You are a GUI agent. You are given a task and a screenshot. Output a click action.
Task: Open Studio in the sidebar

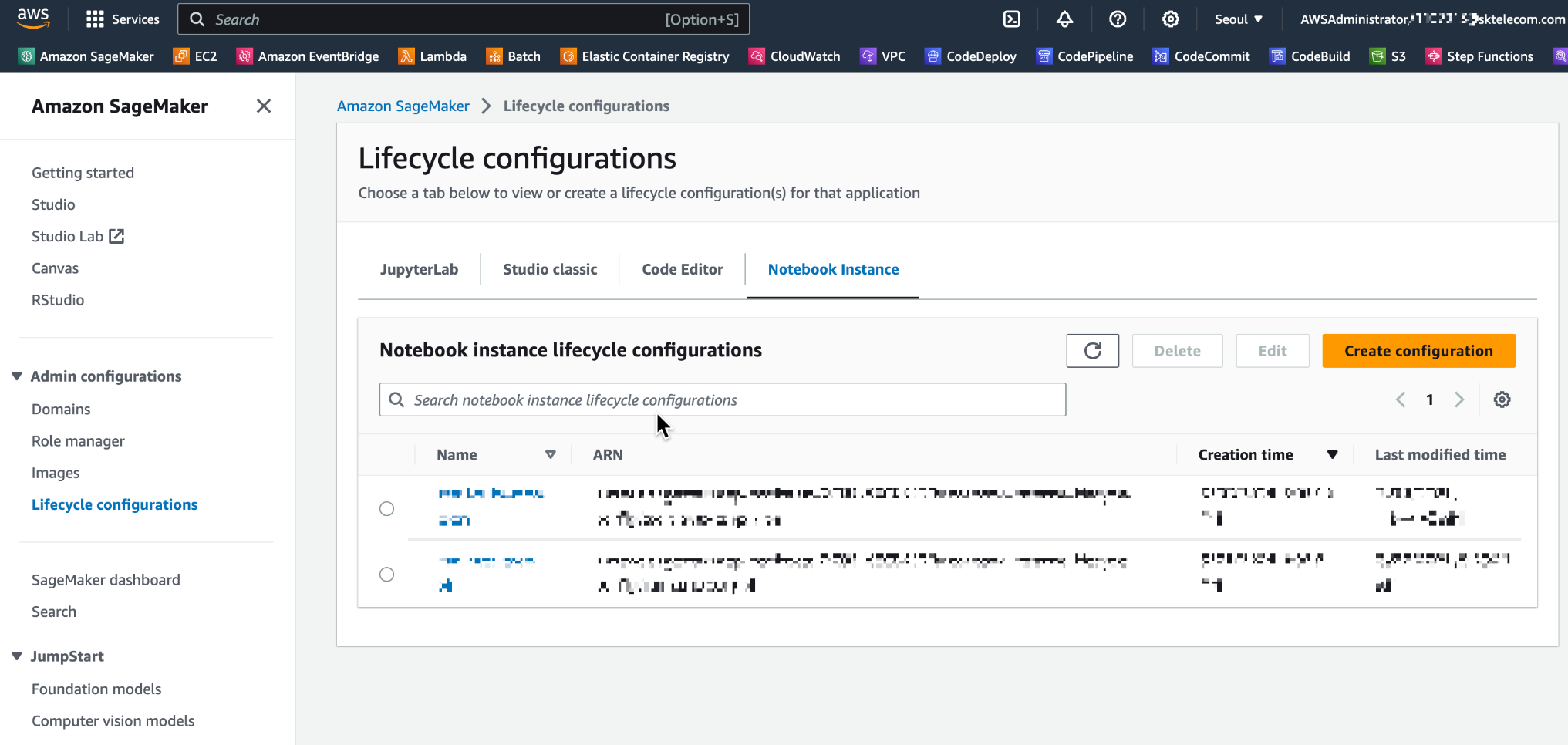pos(53,204)
